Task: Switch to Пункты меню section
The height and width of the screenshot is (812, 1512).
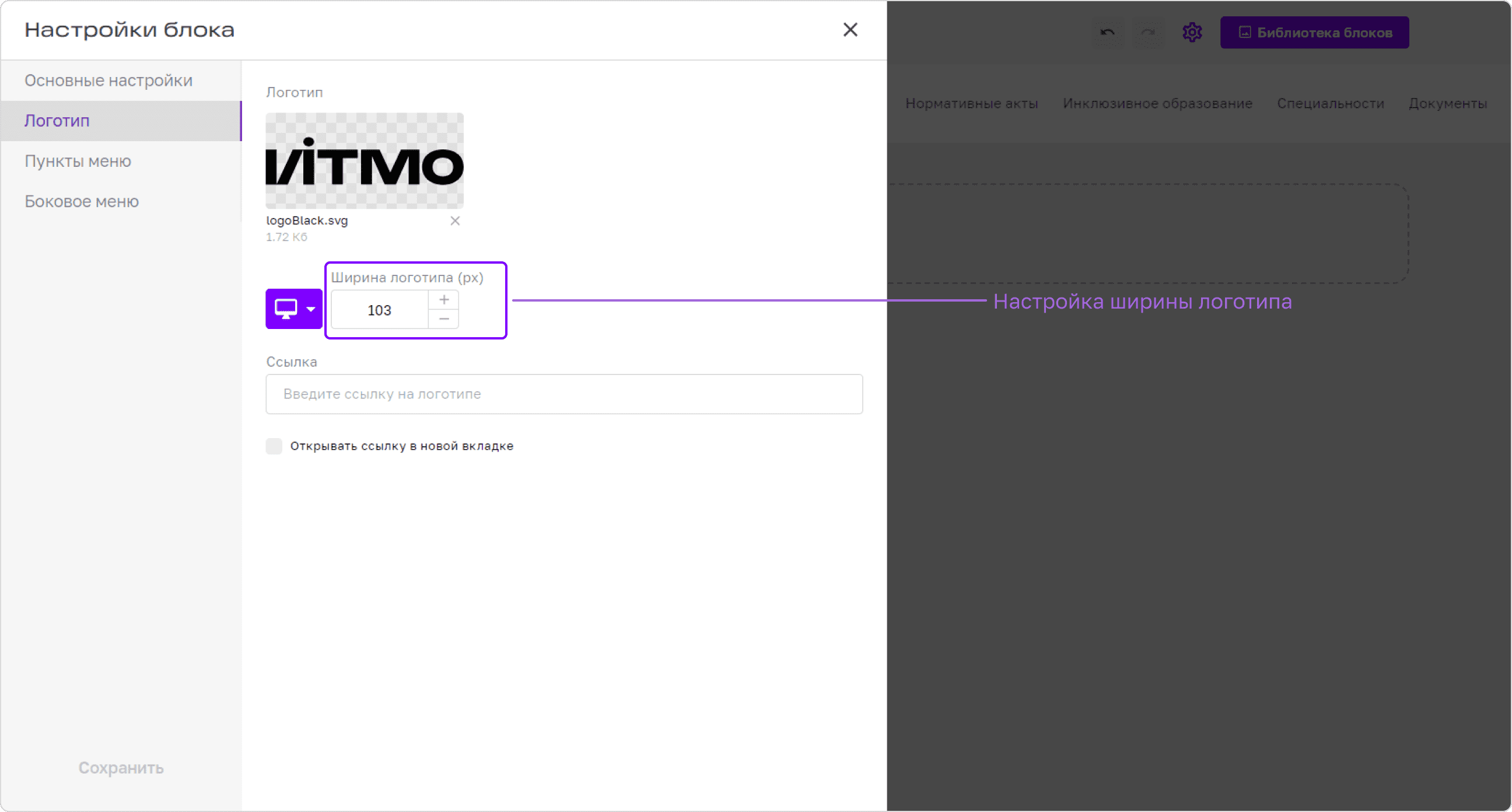Action: [121, 161]
